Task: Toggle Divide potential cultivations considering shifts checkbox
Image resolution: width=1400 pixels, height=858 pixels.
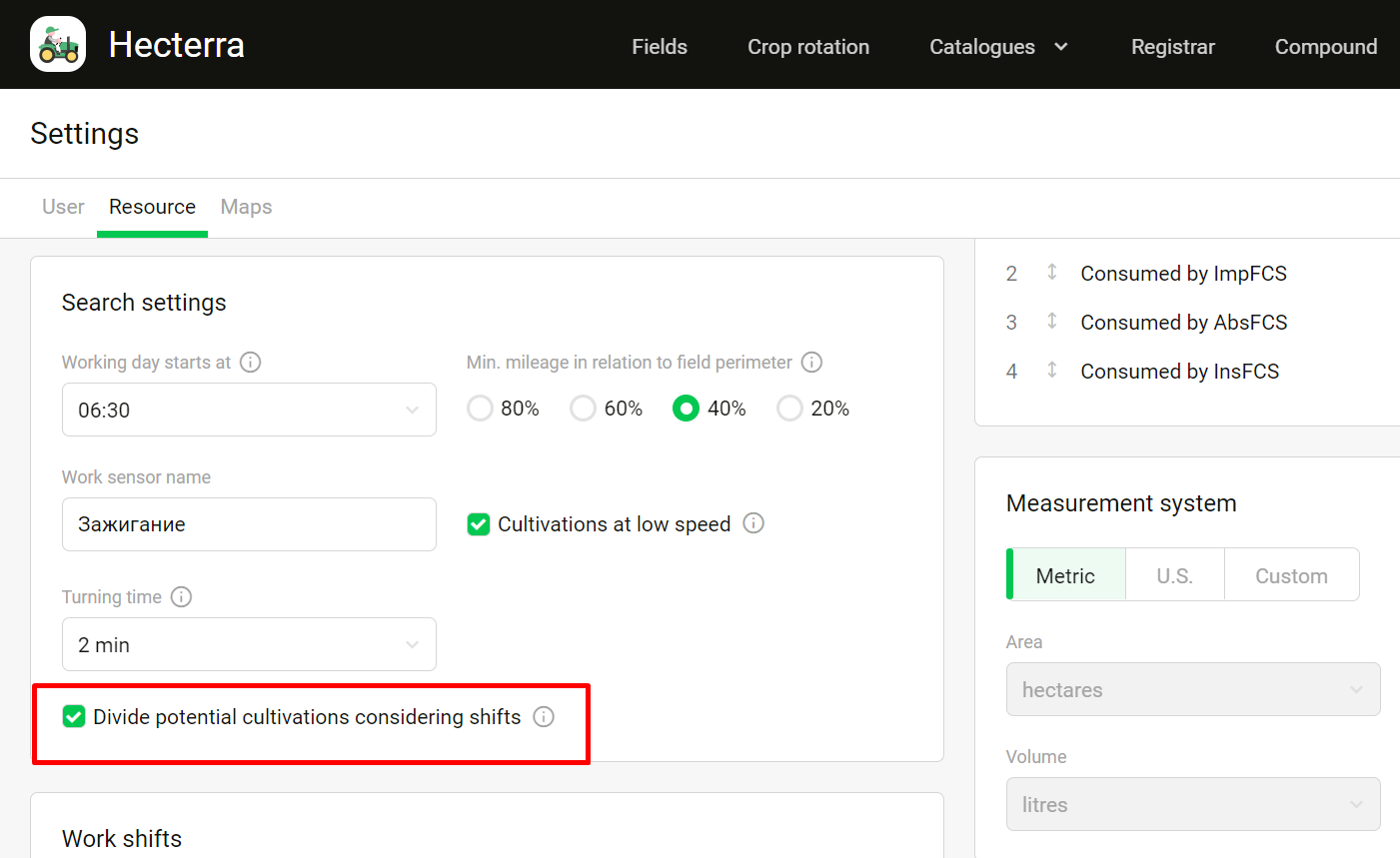Action: (x=74, y=717)
